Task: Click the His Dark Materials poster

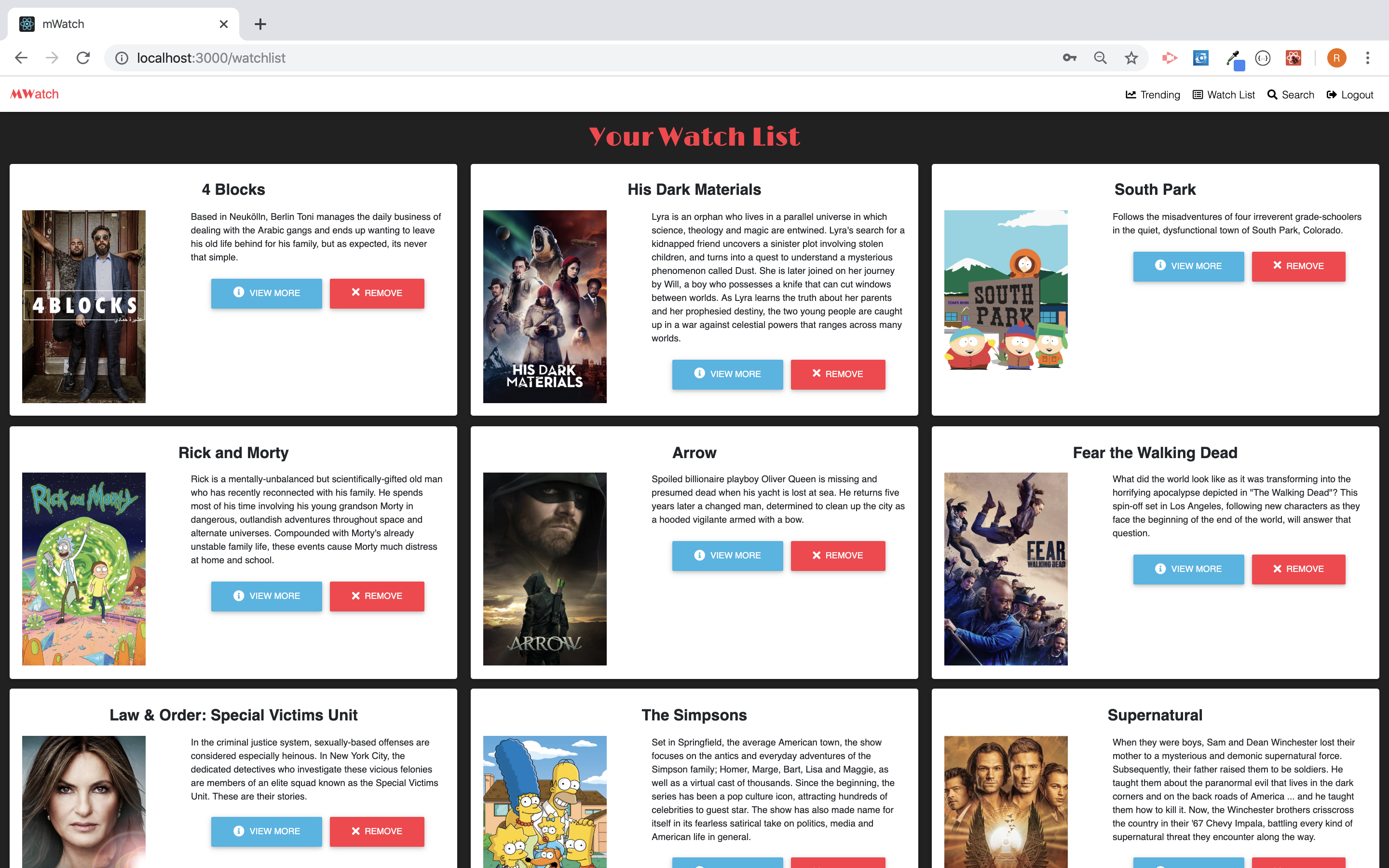Action: [x=544, y=306]
